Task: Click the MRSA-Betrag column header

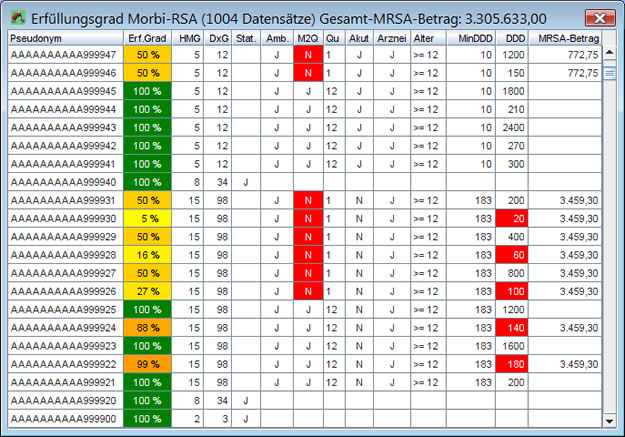Action: [566, 38]
